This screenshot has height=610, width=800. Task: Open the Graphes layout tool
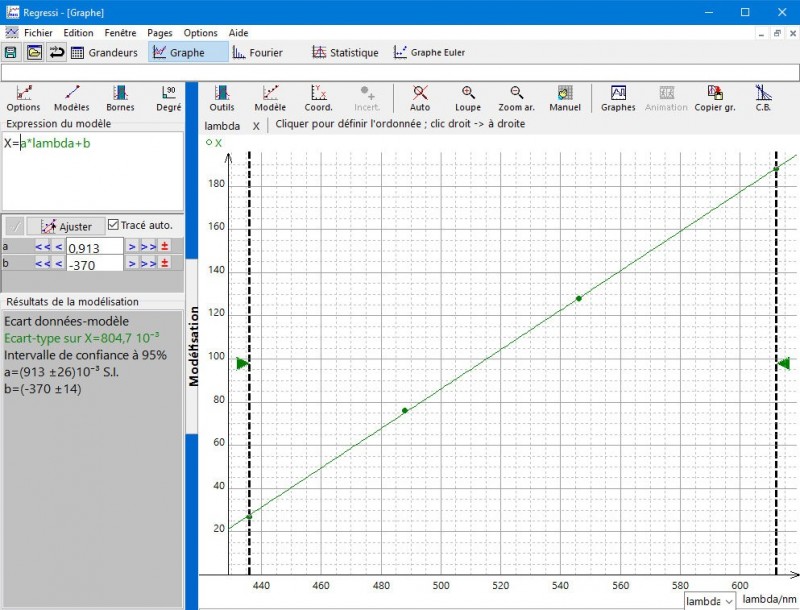pos(618,98)
